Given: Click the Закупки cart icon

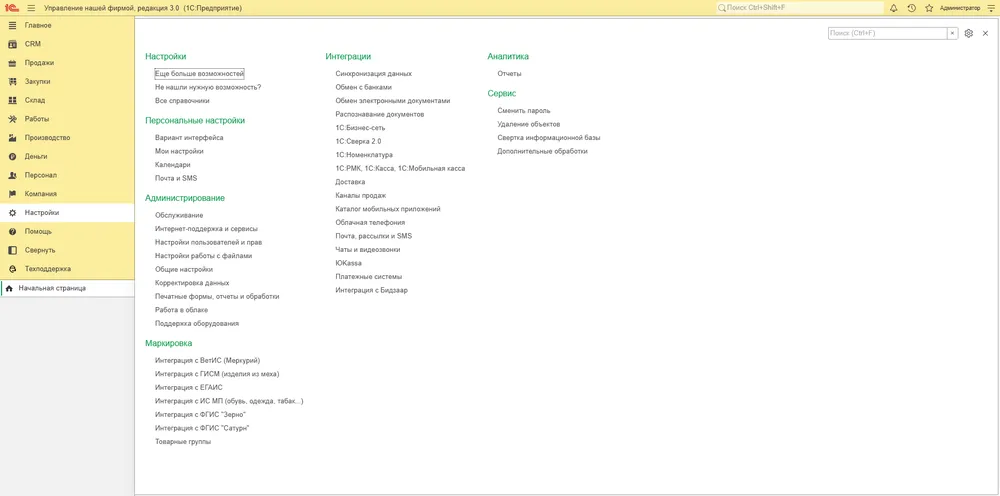Looking at the screenshot, I should (x=12, y=82).
